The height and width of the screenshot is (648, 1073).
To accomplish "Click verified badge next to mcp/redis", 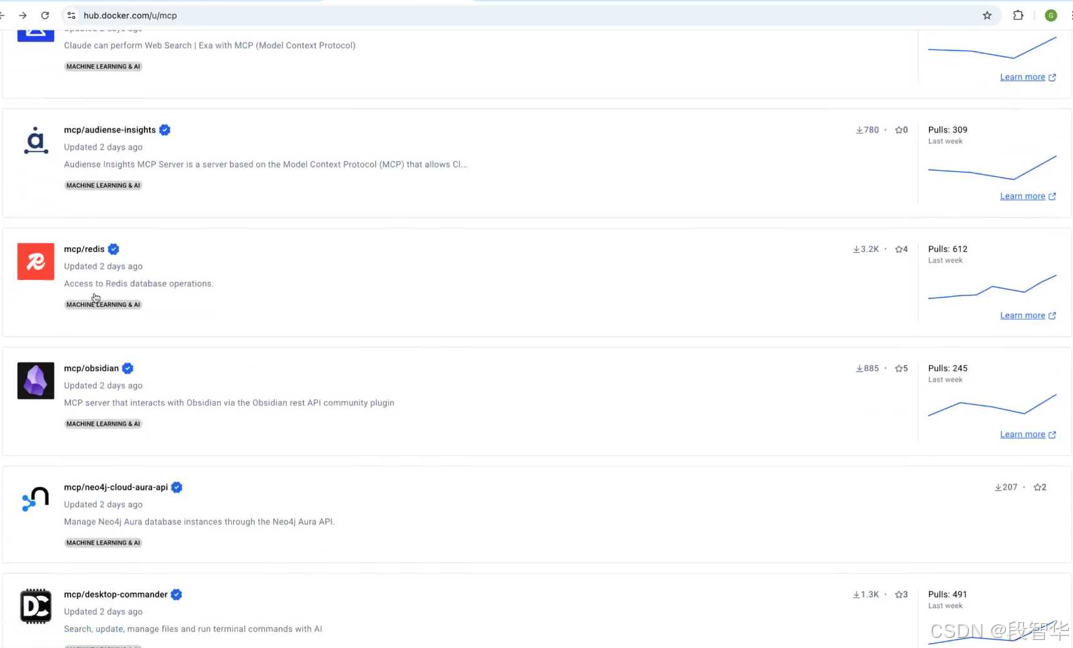I will click(x=114, y=249).
